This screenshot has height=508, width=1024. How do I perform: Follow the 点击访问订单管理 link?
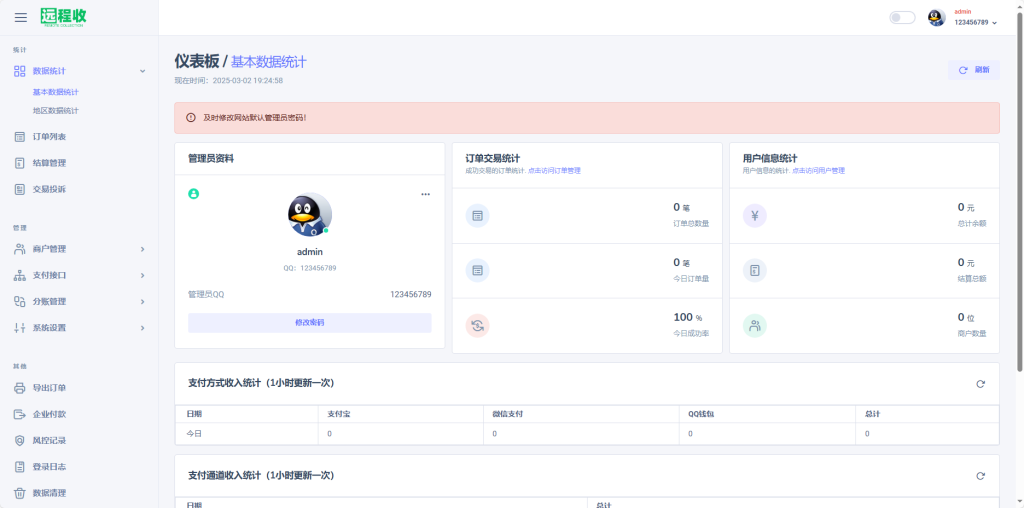[554, 170]
